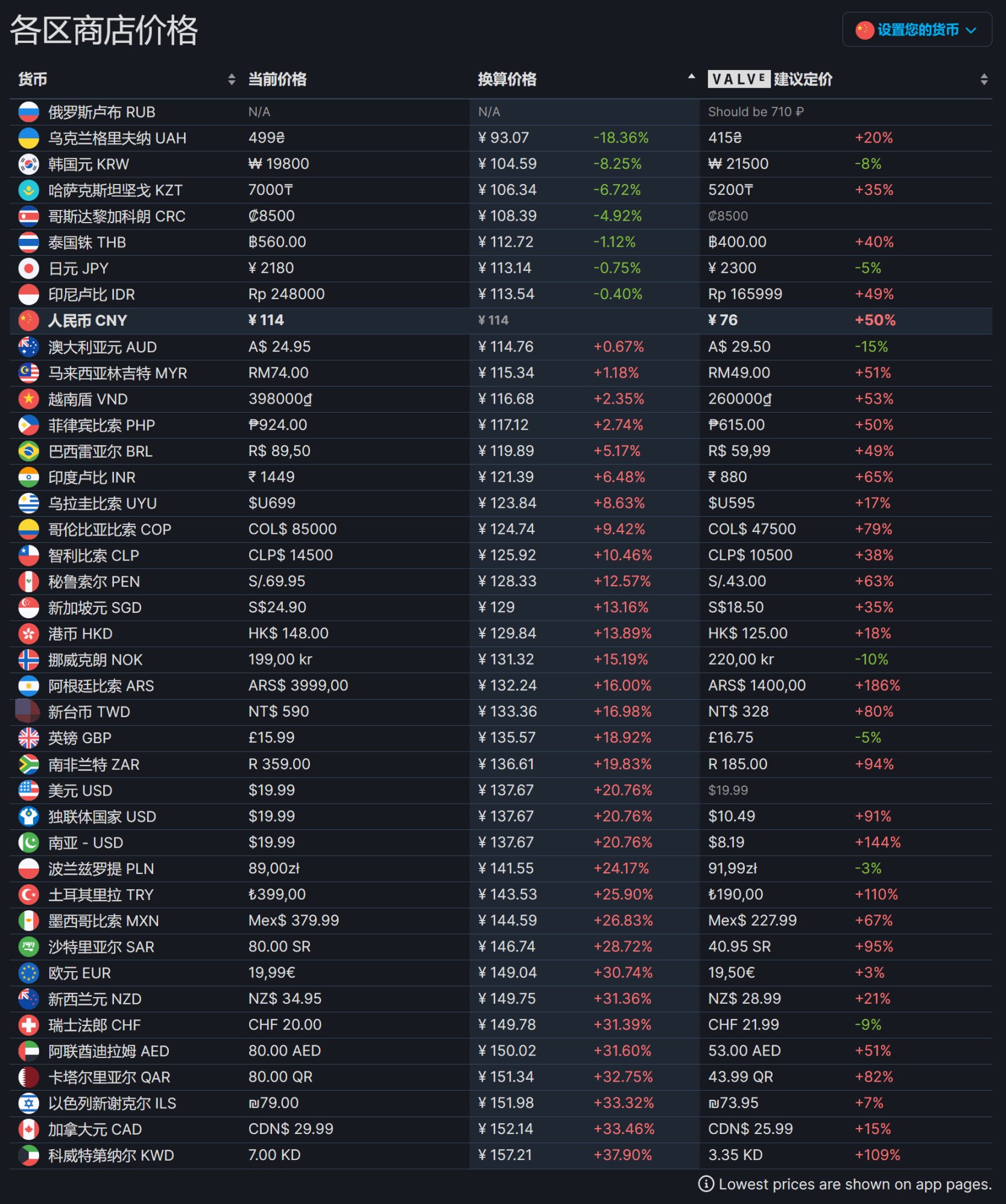This screenshot has width=1006, height=1204.
Task: Click the Swiss franc flag icon
Action: pyautogui.click(x=28, y=1025)
